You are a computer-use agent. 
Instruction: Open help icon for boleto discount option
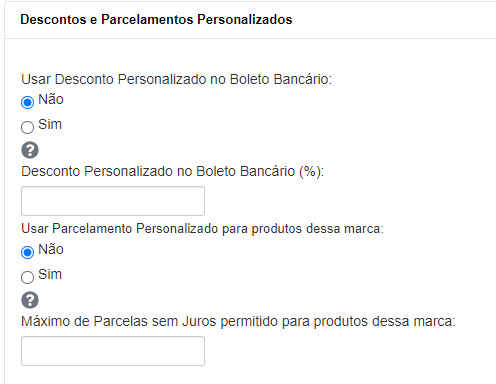click(30, 150)
